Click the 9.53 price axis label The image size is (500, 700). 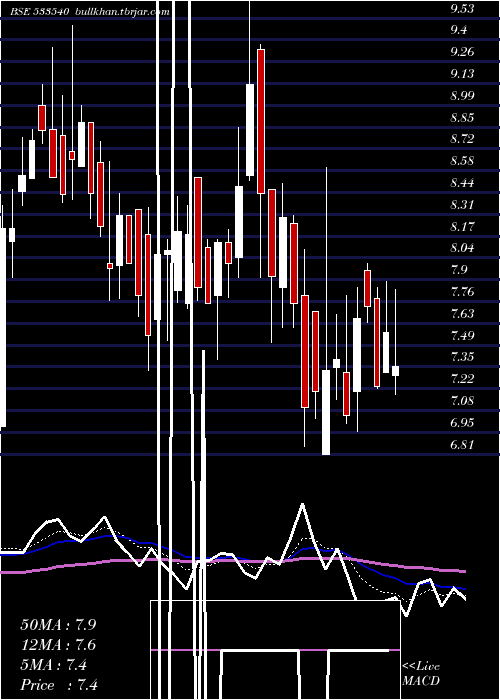(x=462, y=8)
